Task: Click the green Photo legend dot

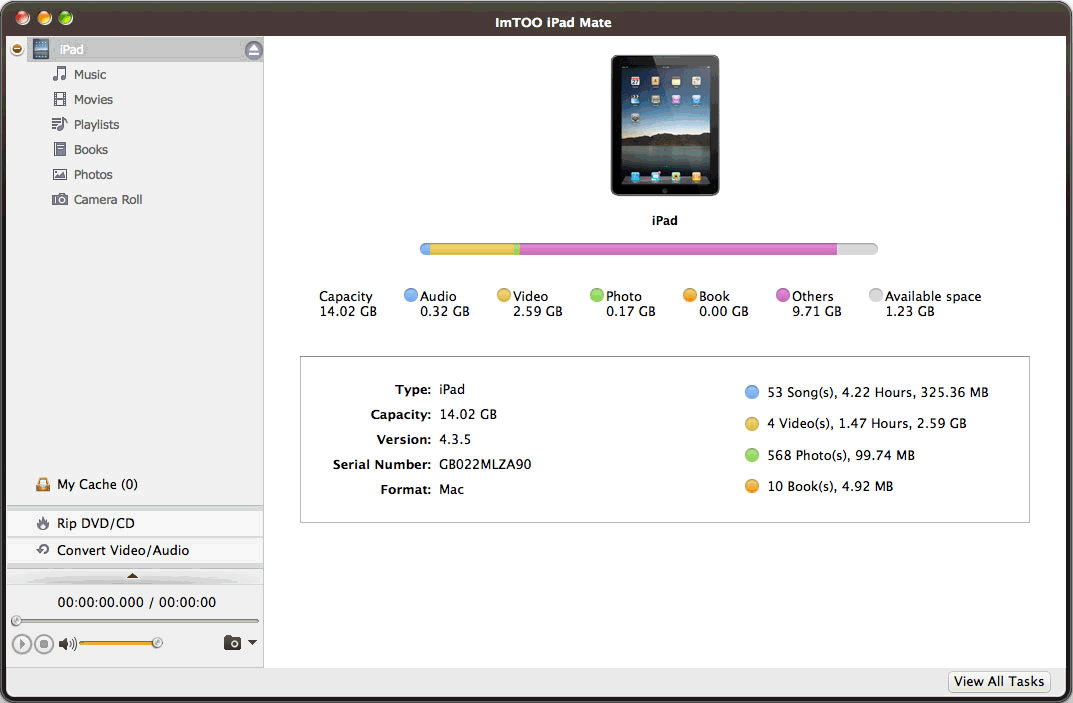Action: click(597, 295)
